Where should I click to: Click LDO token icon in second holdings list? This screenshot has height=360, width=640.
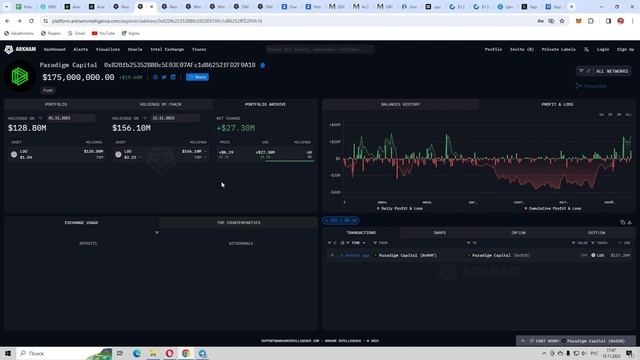(118, 154)
